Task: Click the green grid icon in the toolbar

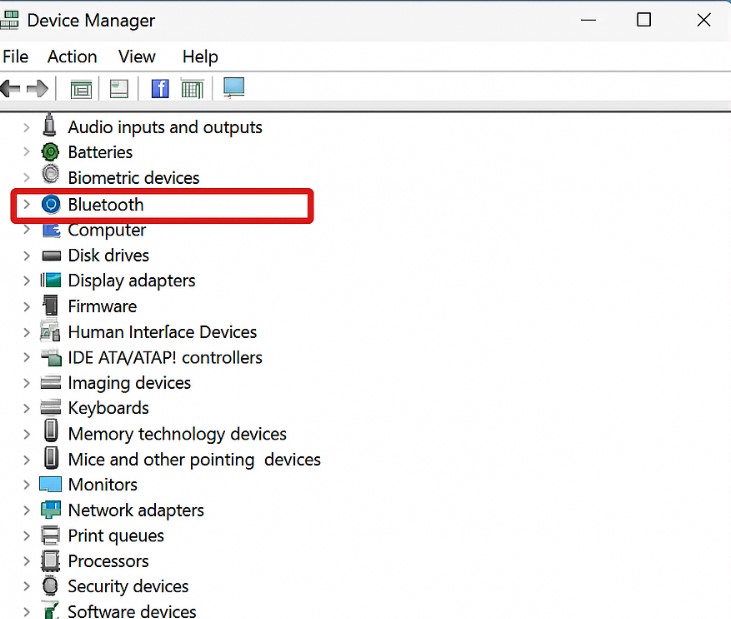Action: pos(192,89)
